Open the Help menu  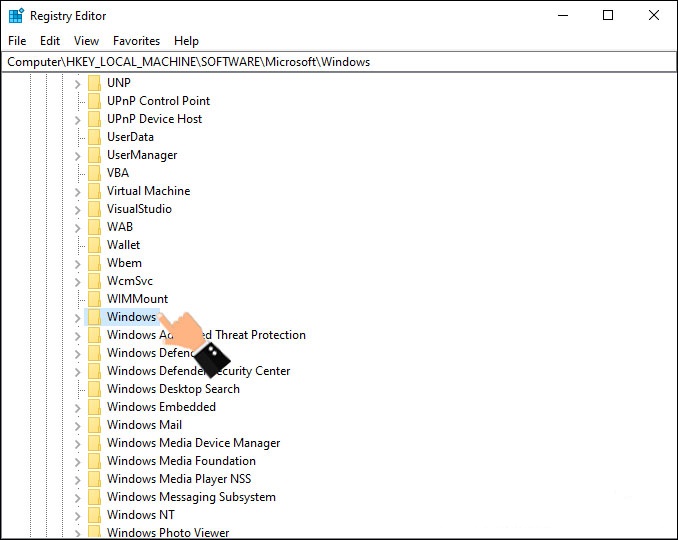(x=186, y=41)
